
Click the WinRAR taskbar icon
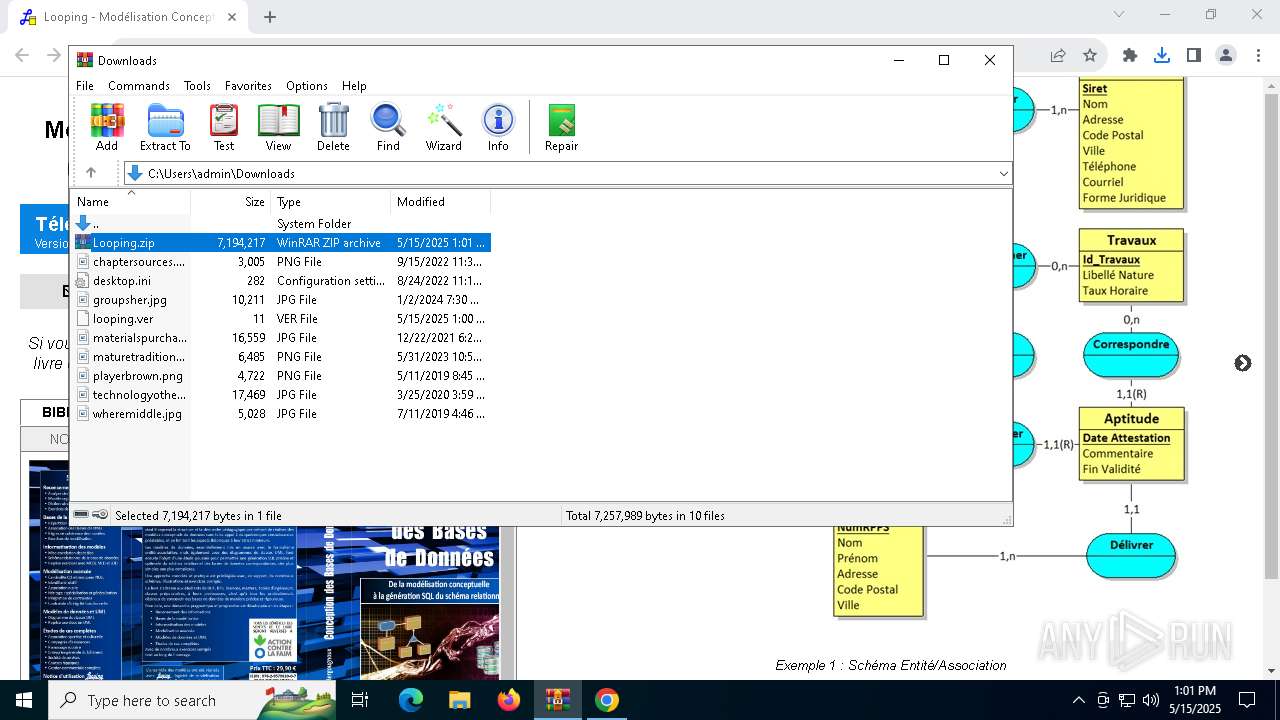[x=557, y=700]
